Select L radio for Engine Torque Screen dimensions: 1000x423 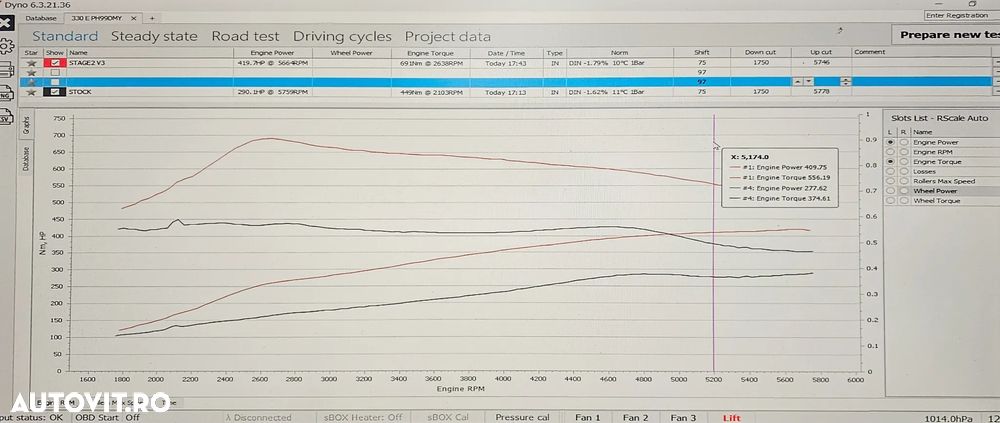point(892,162)
